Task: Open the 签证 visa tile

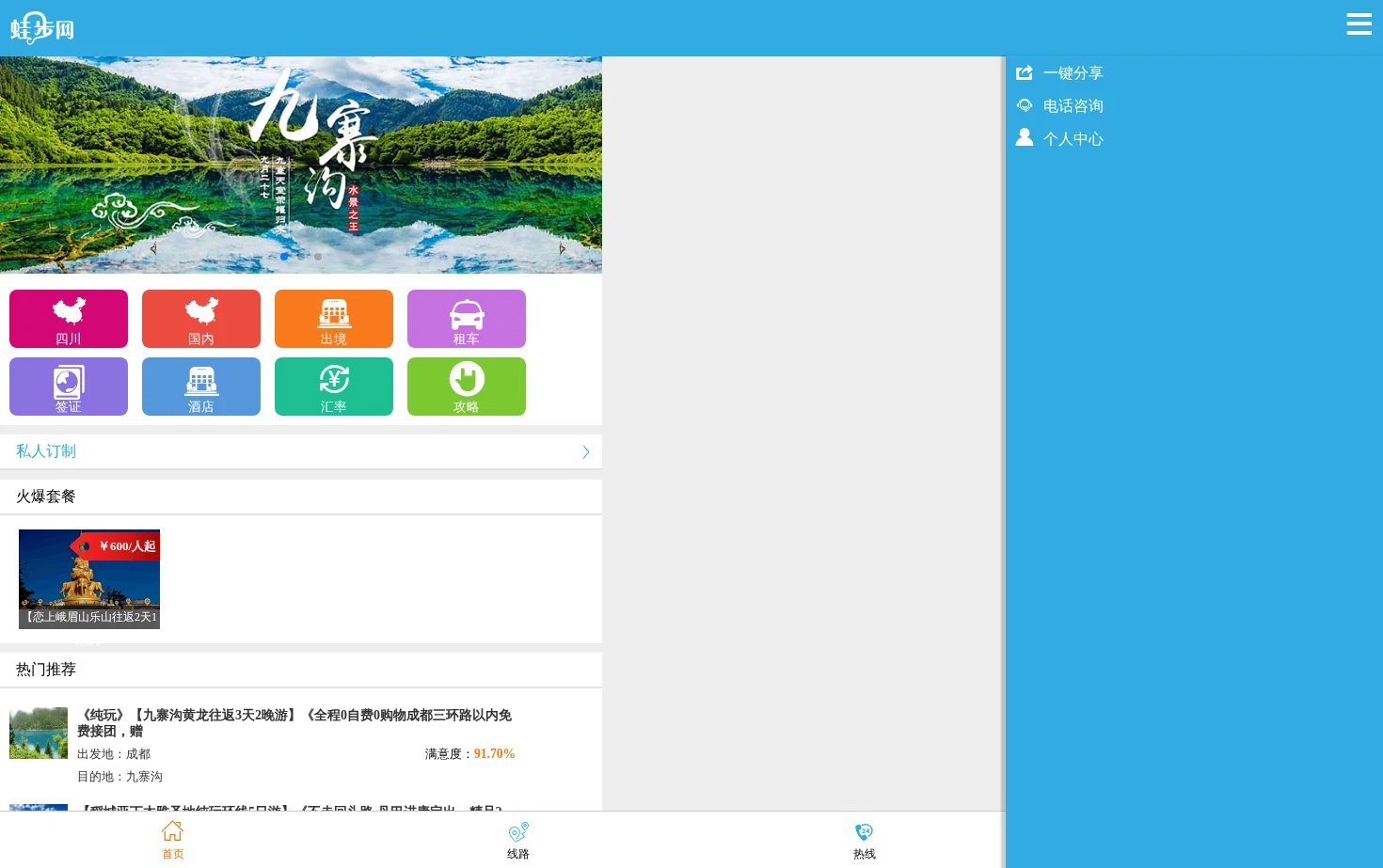Action: coord(69,387)
